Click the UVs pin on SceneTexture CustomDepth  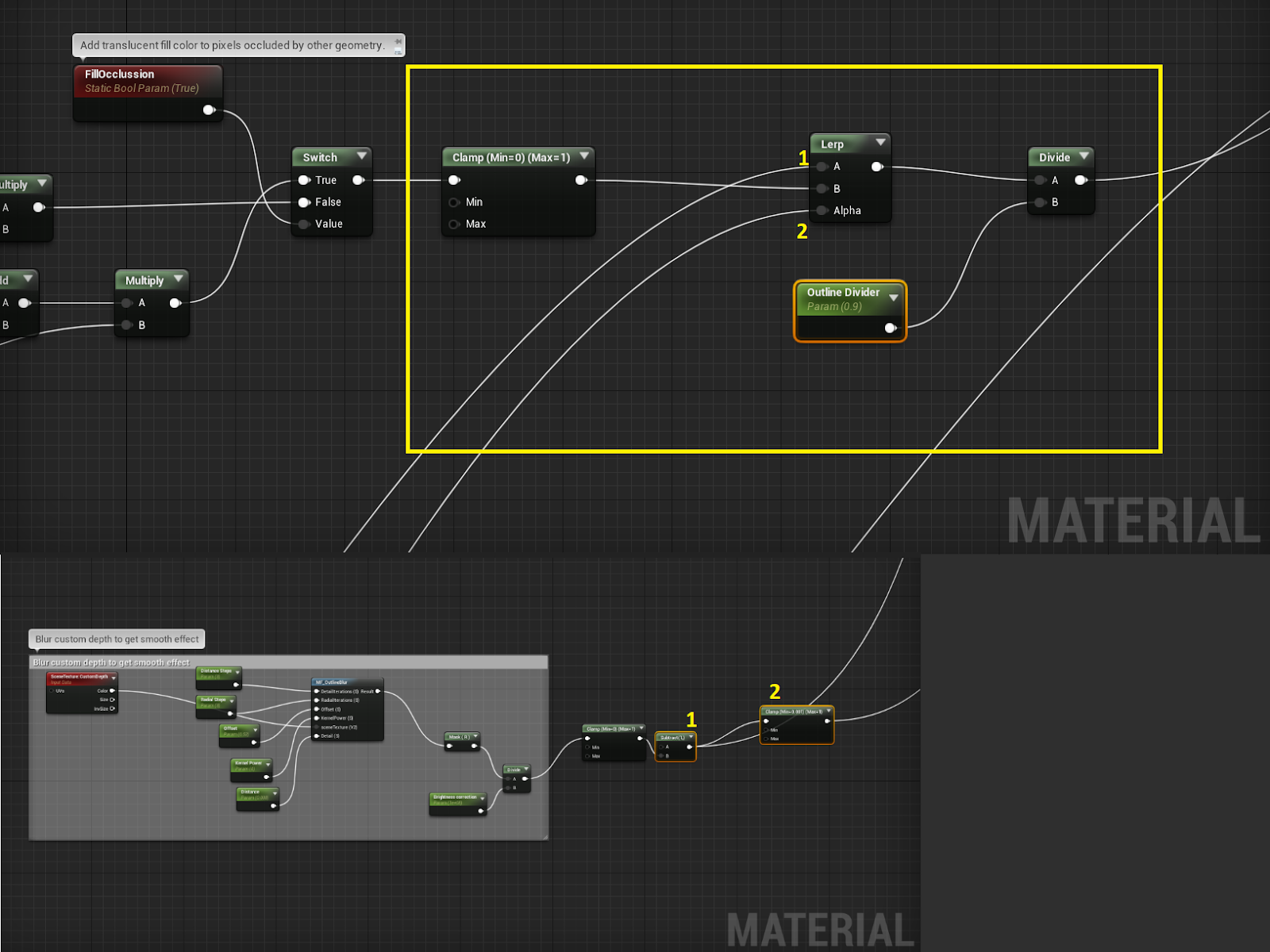point(51,691)
